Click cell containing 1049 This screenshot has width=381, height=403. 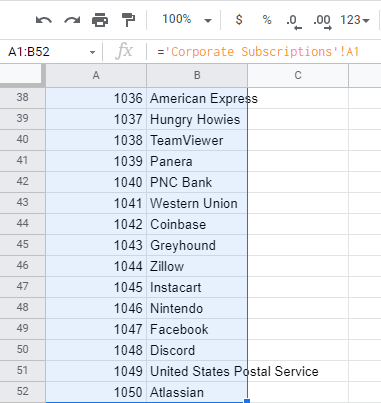(x=96, y=371)
